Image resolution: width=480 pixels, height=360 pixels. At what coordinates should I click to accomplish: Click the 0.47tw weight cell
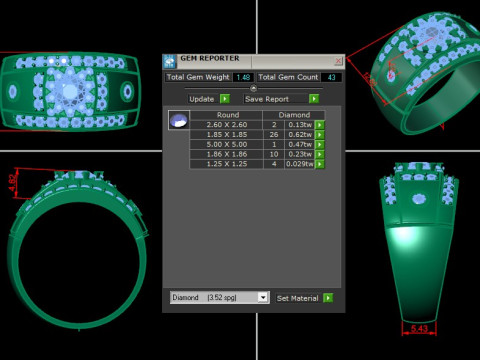(x=300, y=144)
